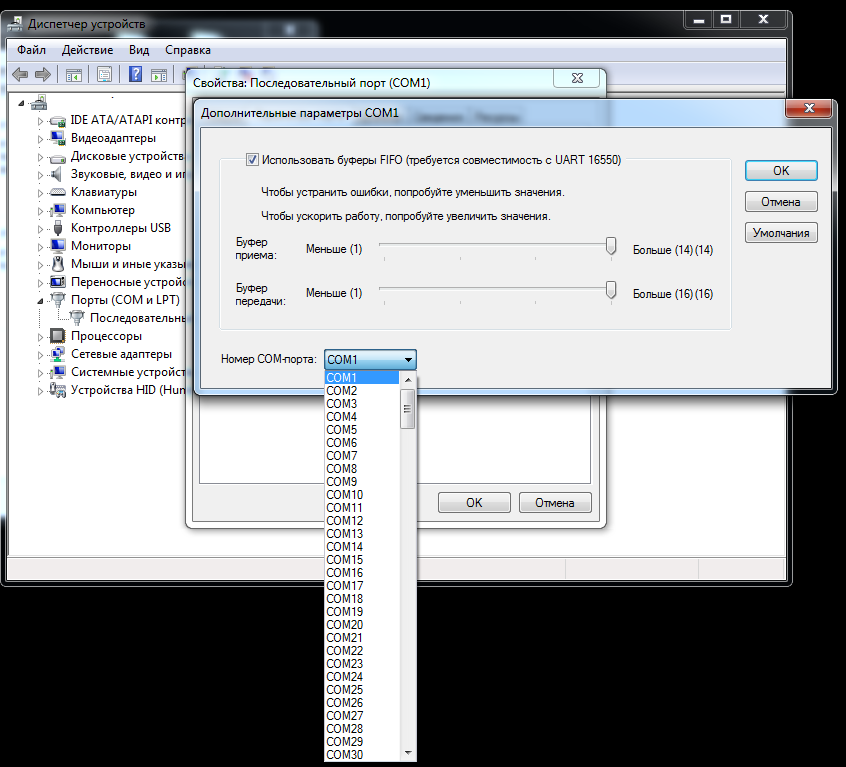This screenshot has width=846, height=767.
Task: Click the COM list scrollbar thumb
Action: [x=408, y=409]
